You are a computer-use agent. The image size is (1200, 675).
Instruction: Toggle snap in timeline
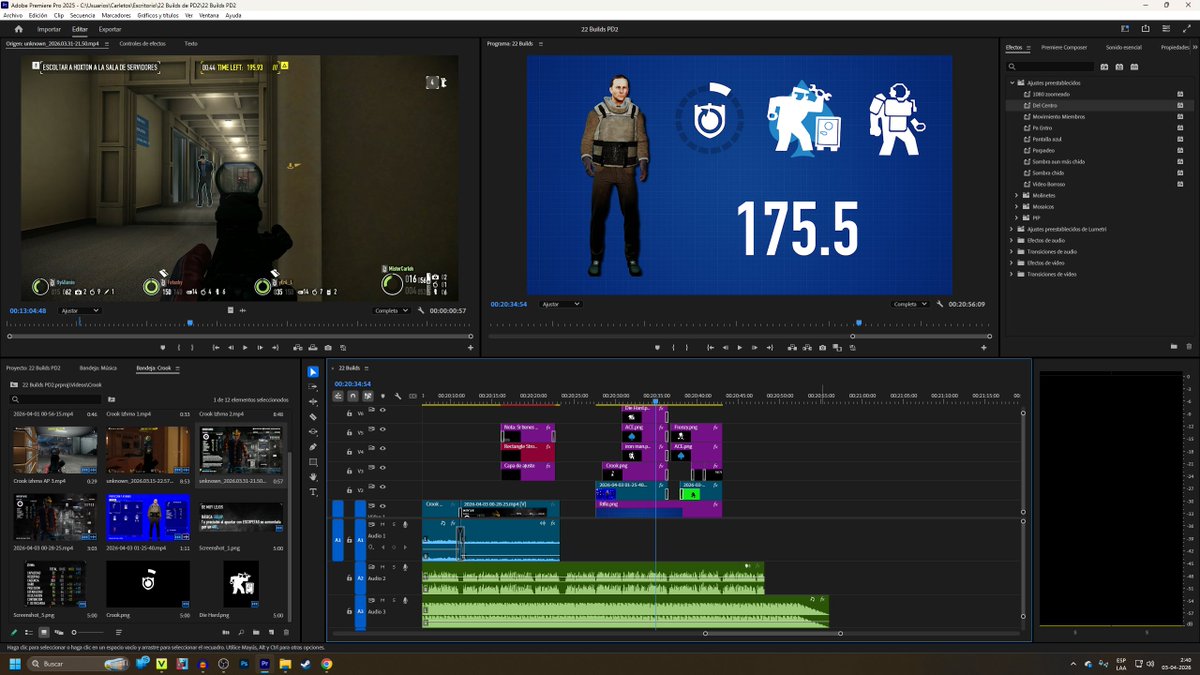pos(353,396)
